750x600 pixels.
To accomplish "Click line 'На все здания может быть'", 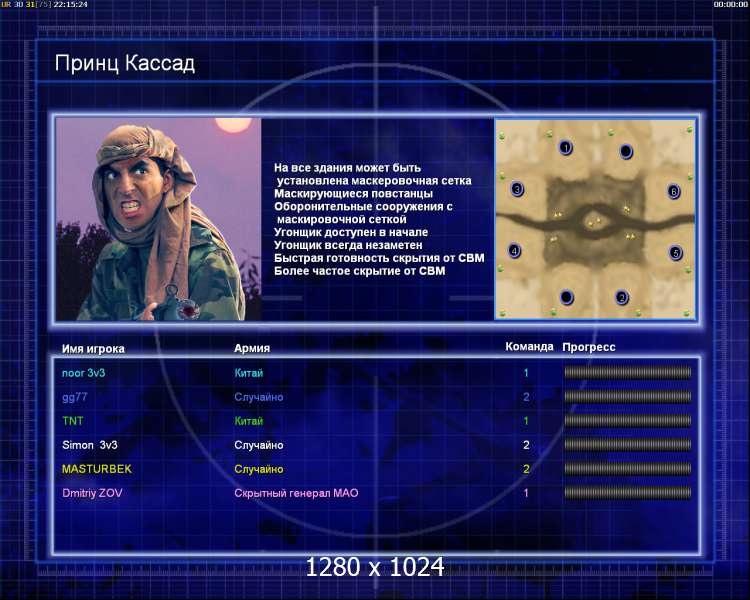I will pyautogui.click(x=347, y=168).
